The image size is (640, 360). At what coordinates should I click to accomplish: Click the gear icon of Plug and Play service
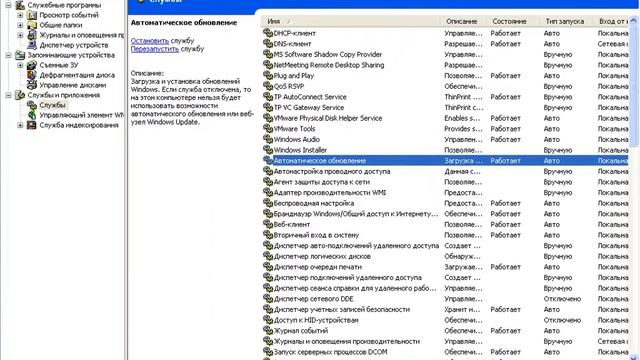(x=268, y=76)
